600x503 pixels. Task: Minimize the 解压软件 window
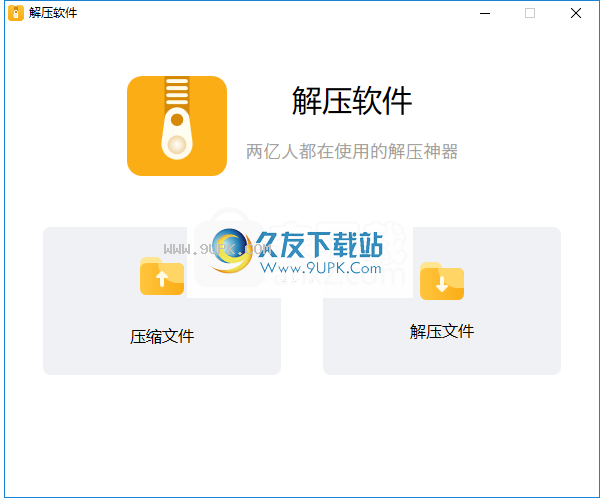tap(485, 13)
